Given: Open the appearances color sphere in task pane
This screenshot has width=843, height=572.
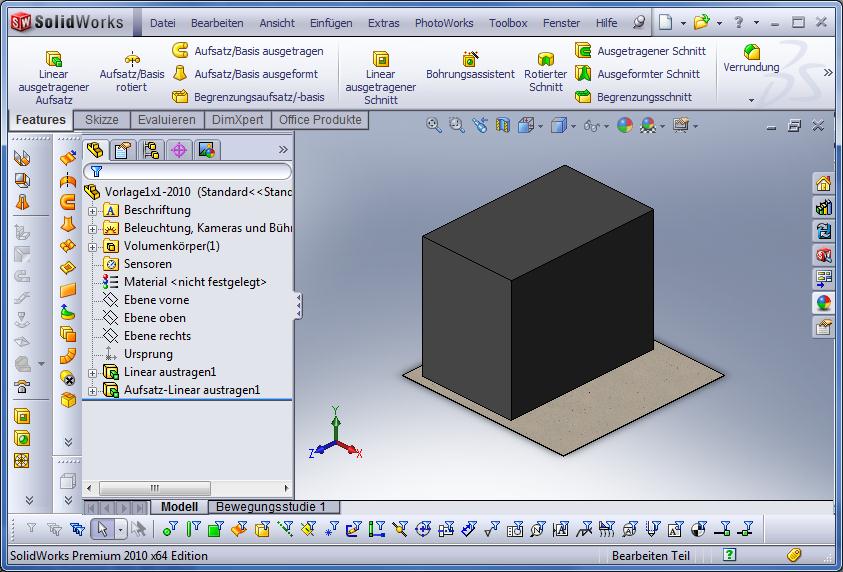Looking at the screenshot, I should tap(823, 303).
